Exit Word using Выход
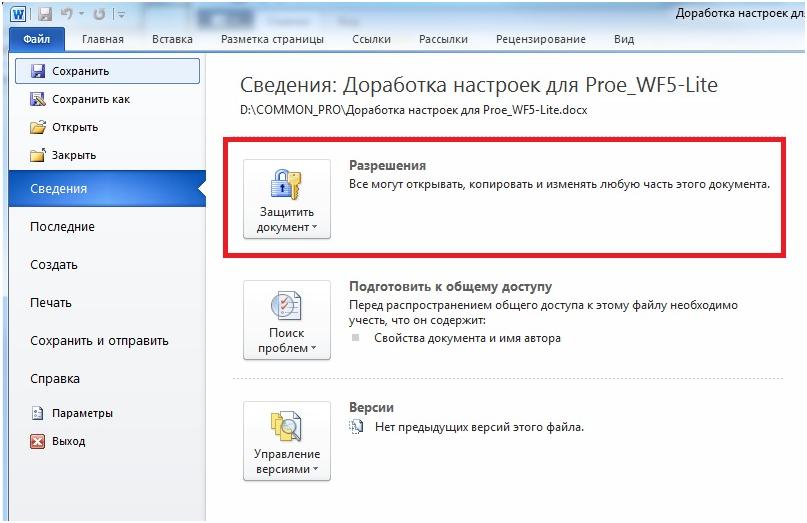 [68, 441]
